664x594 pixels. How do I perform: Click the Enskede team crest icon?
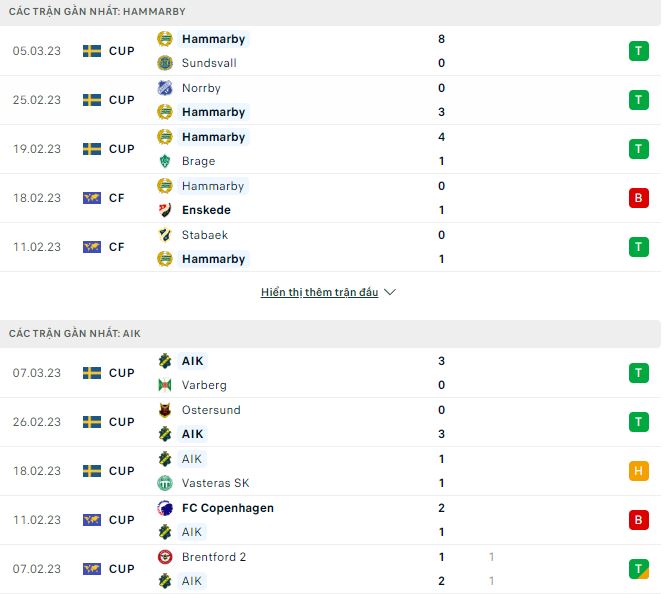tap(165, 210)
